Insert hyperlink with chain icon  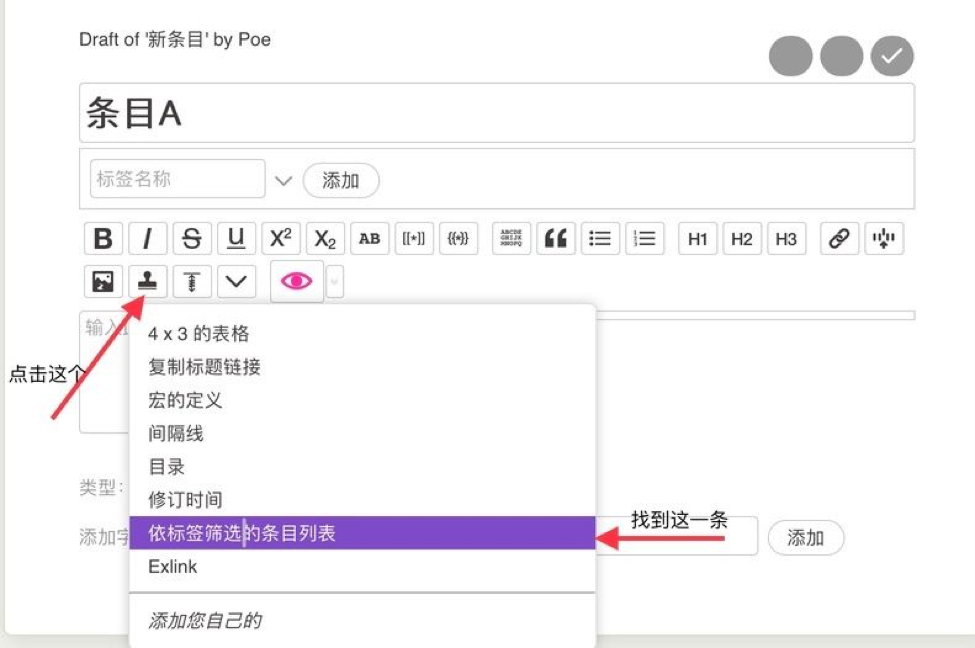point(839,239)
